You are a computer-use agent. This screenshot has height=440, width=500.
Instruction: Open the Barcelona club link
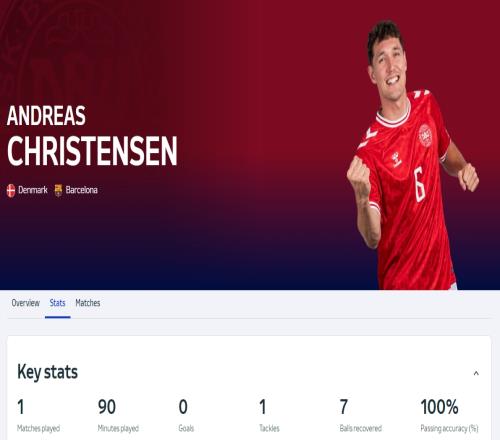(81, 190)
